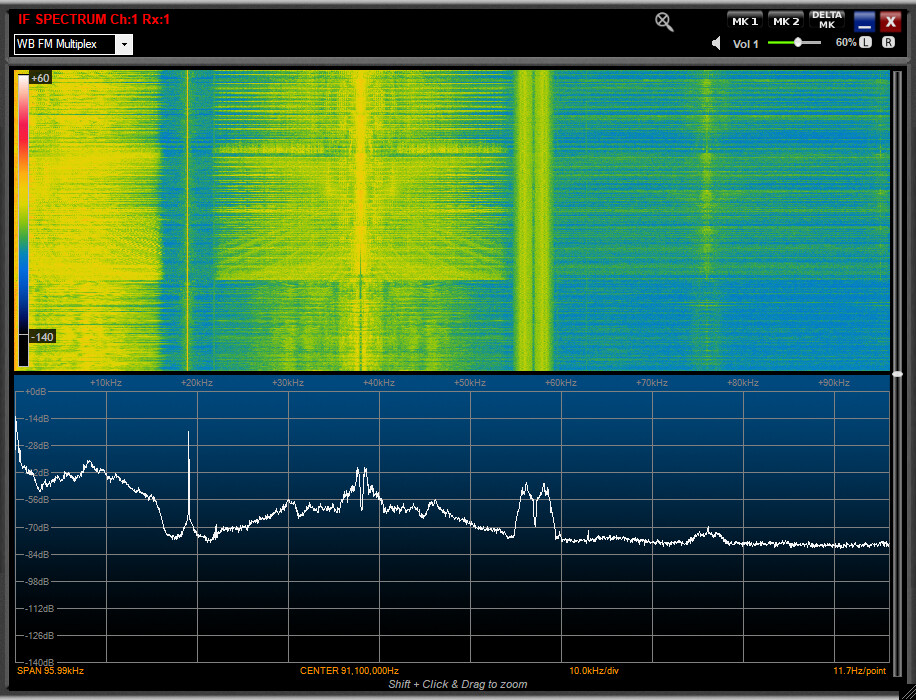
Task: Click the +90kHz frequency axis label
Action: click(834, 383)
